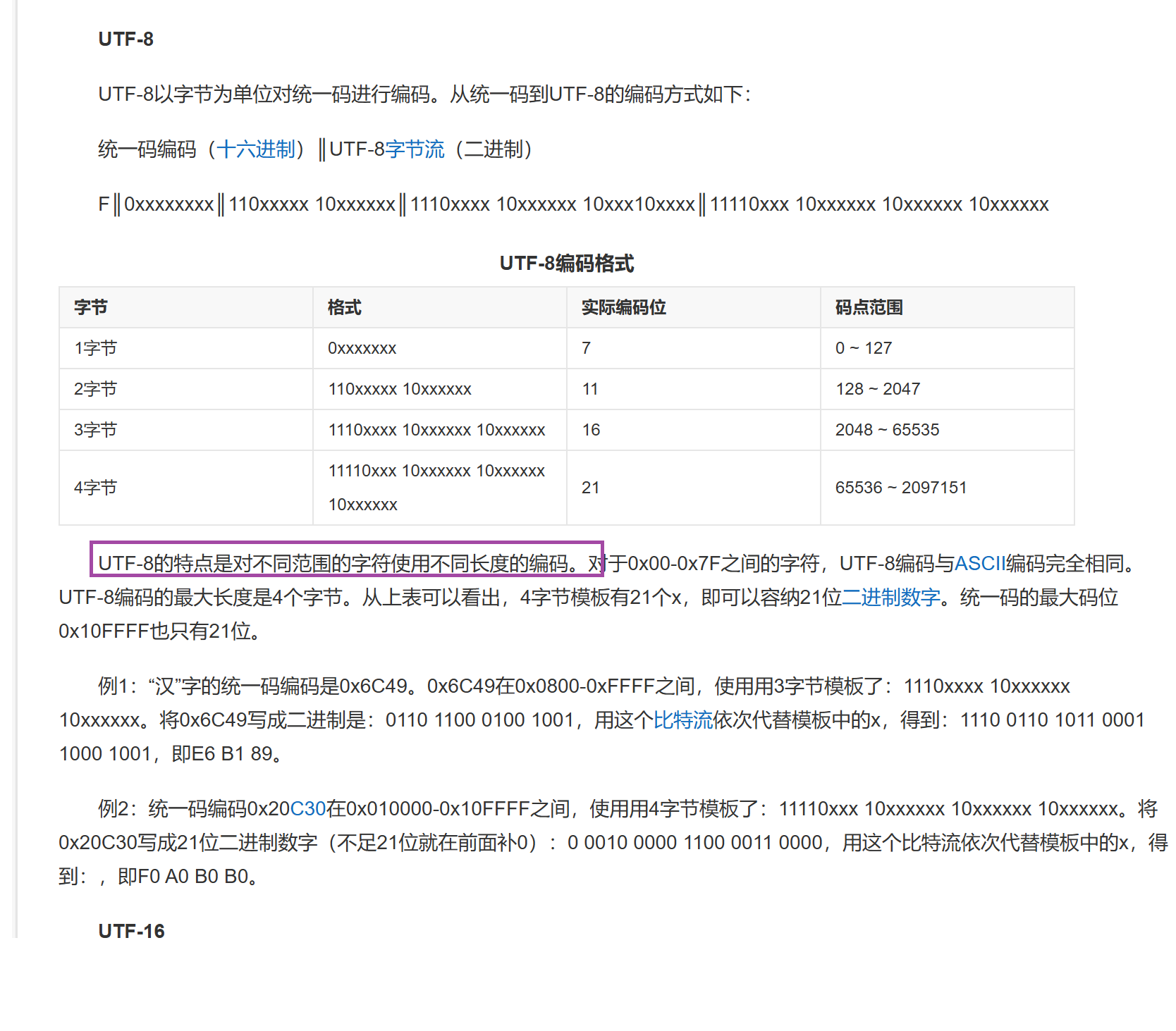Click the 实际编码位 column header
The width and height of the screenshot is (1176, 1031).
694,307
